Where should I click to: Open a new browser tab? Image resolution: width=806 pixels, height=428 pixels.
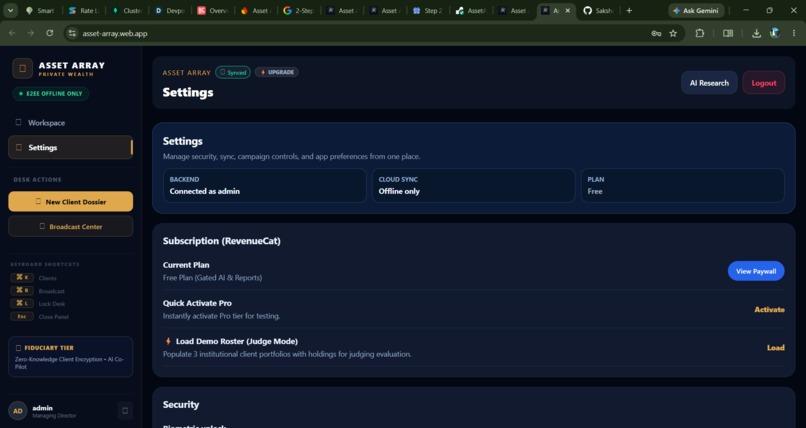(629, 10)
